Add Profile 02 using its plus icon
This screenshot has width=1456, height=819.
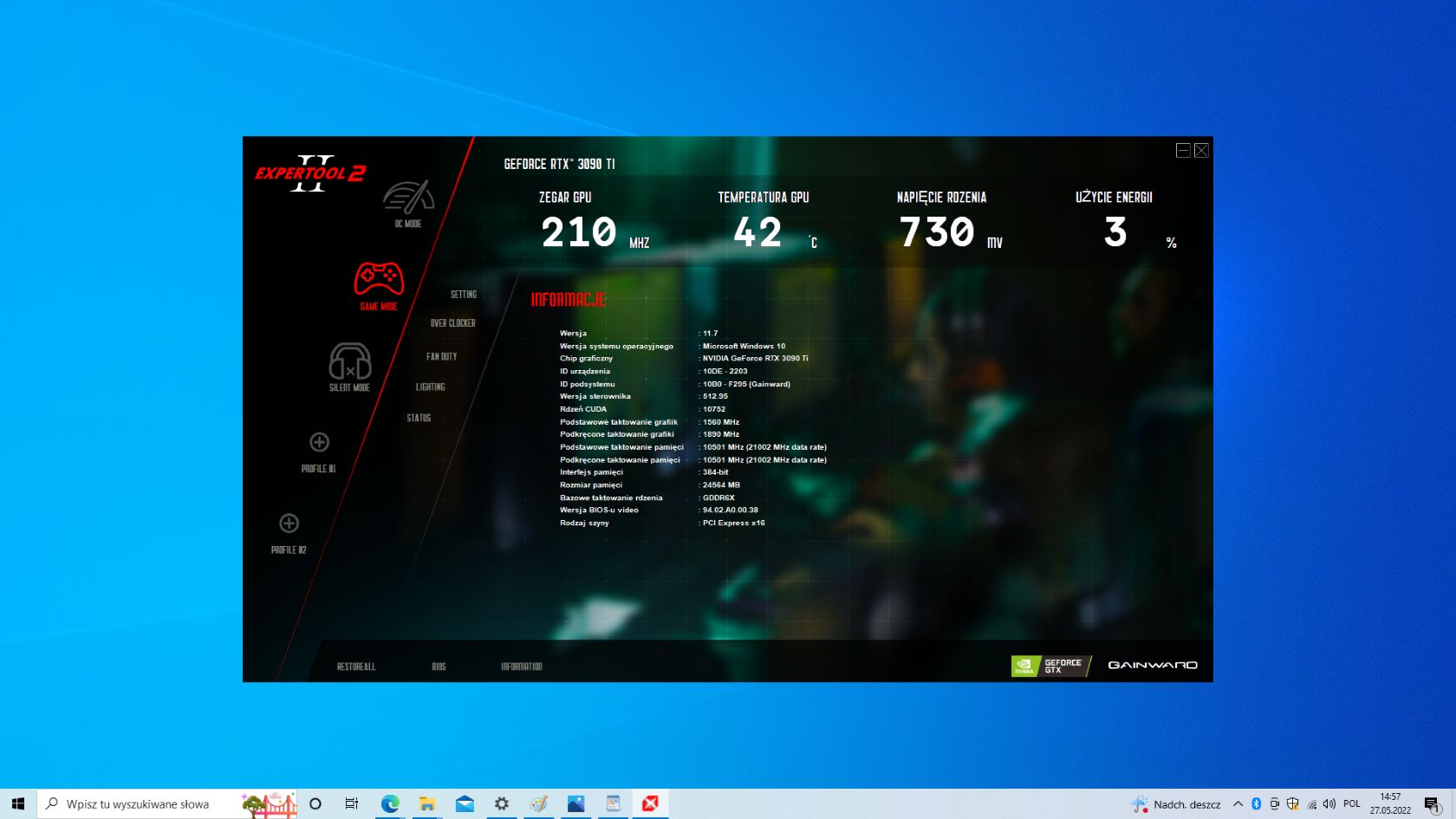(x=289, y=523)
